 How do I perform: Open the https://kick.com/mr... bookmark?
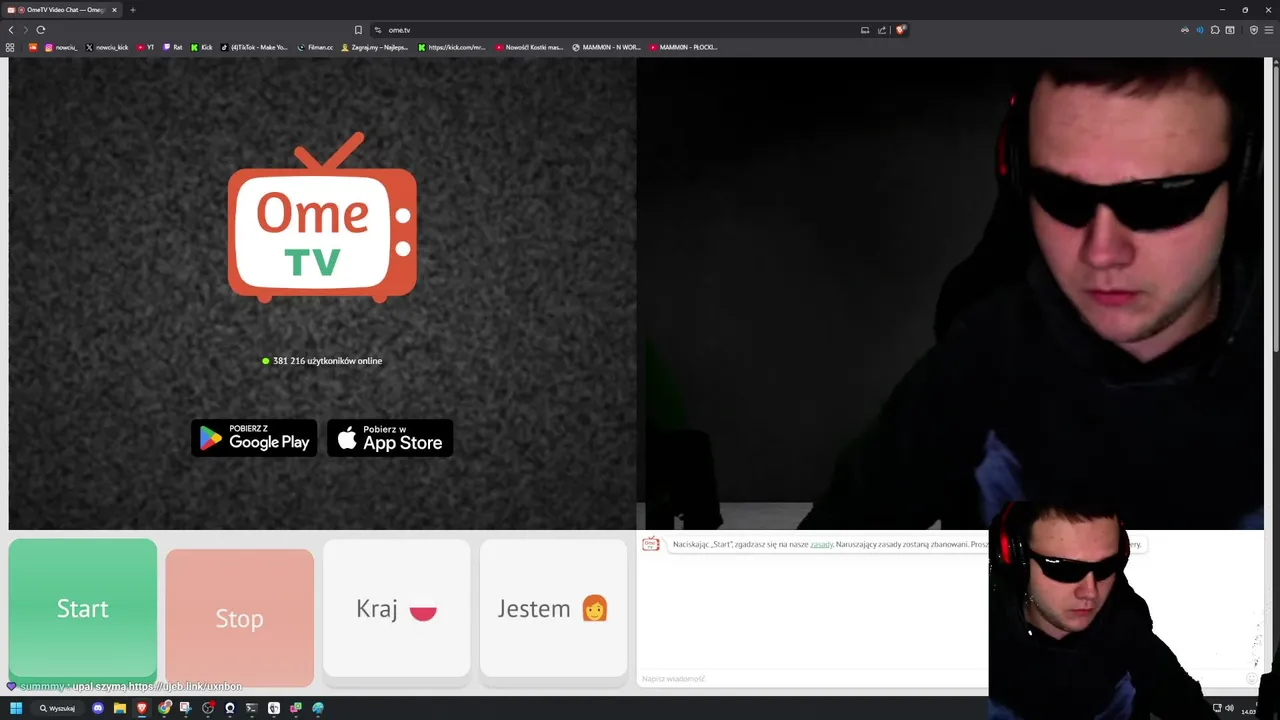pyautogui.click(x=452, y=47)
